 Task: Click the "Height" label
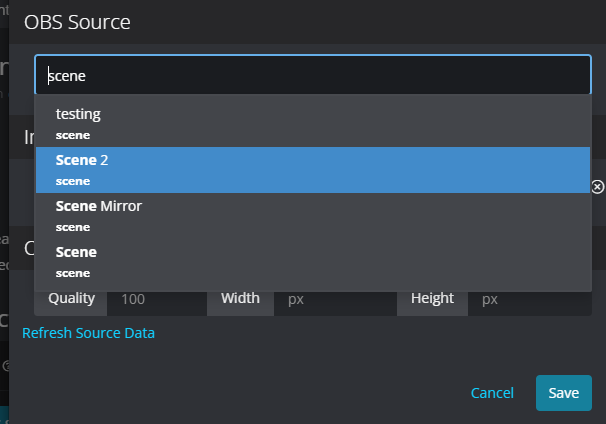432,298
